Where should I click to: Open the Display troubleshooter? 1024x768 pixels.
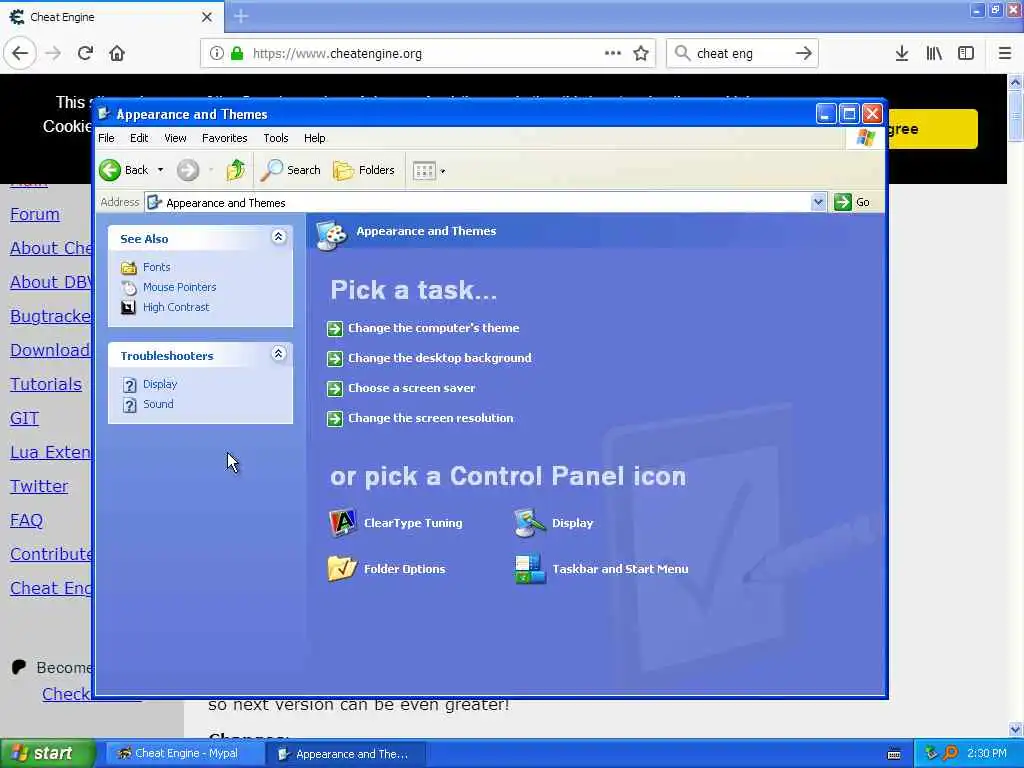click(x=160, y=384)
